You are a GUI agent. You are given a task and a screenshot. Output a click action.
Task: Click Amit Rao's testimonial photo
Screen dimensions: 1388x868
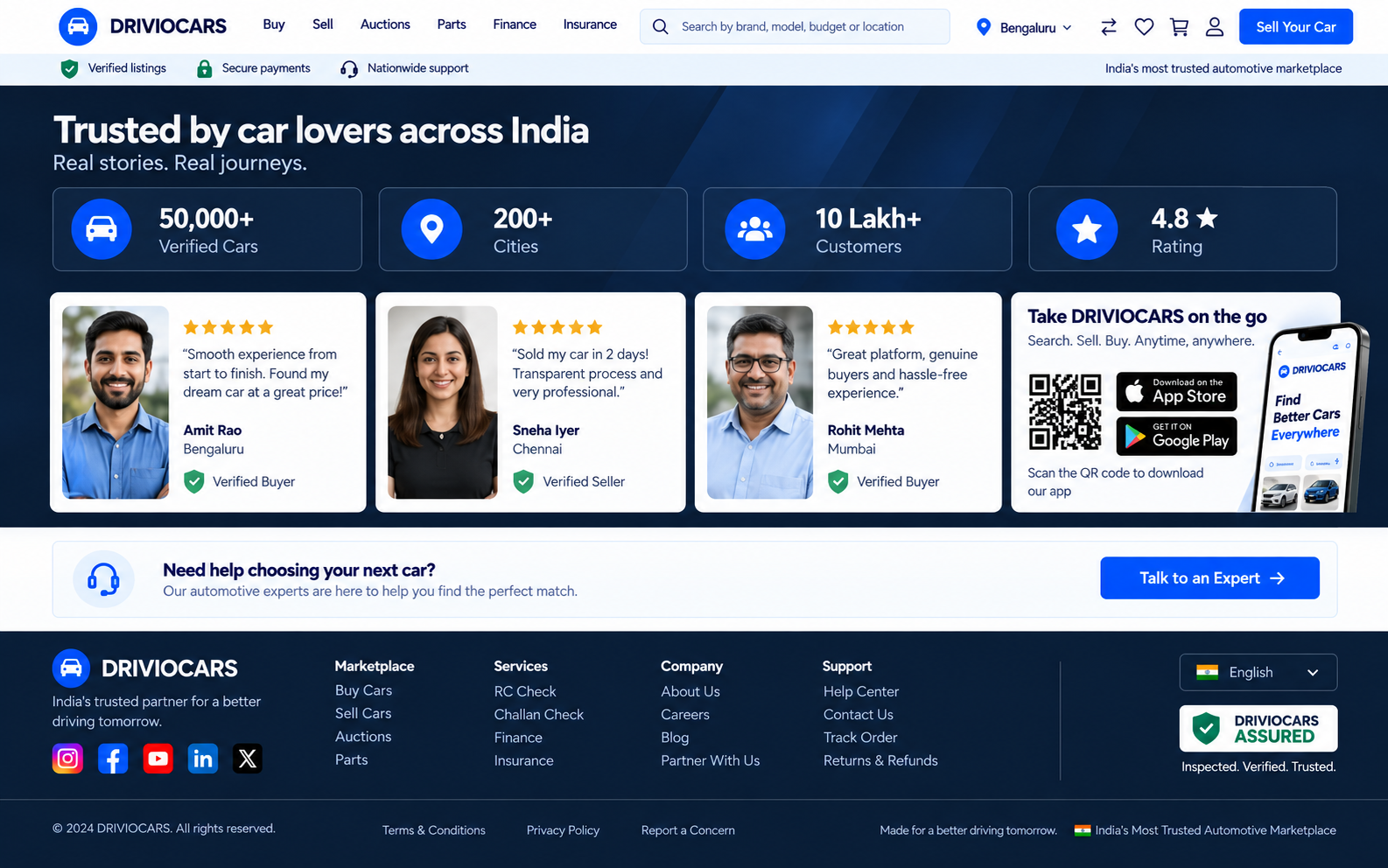(116, 402)
